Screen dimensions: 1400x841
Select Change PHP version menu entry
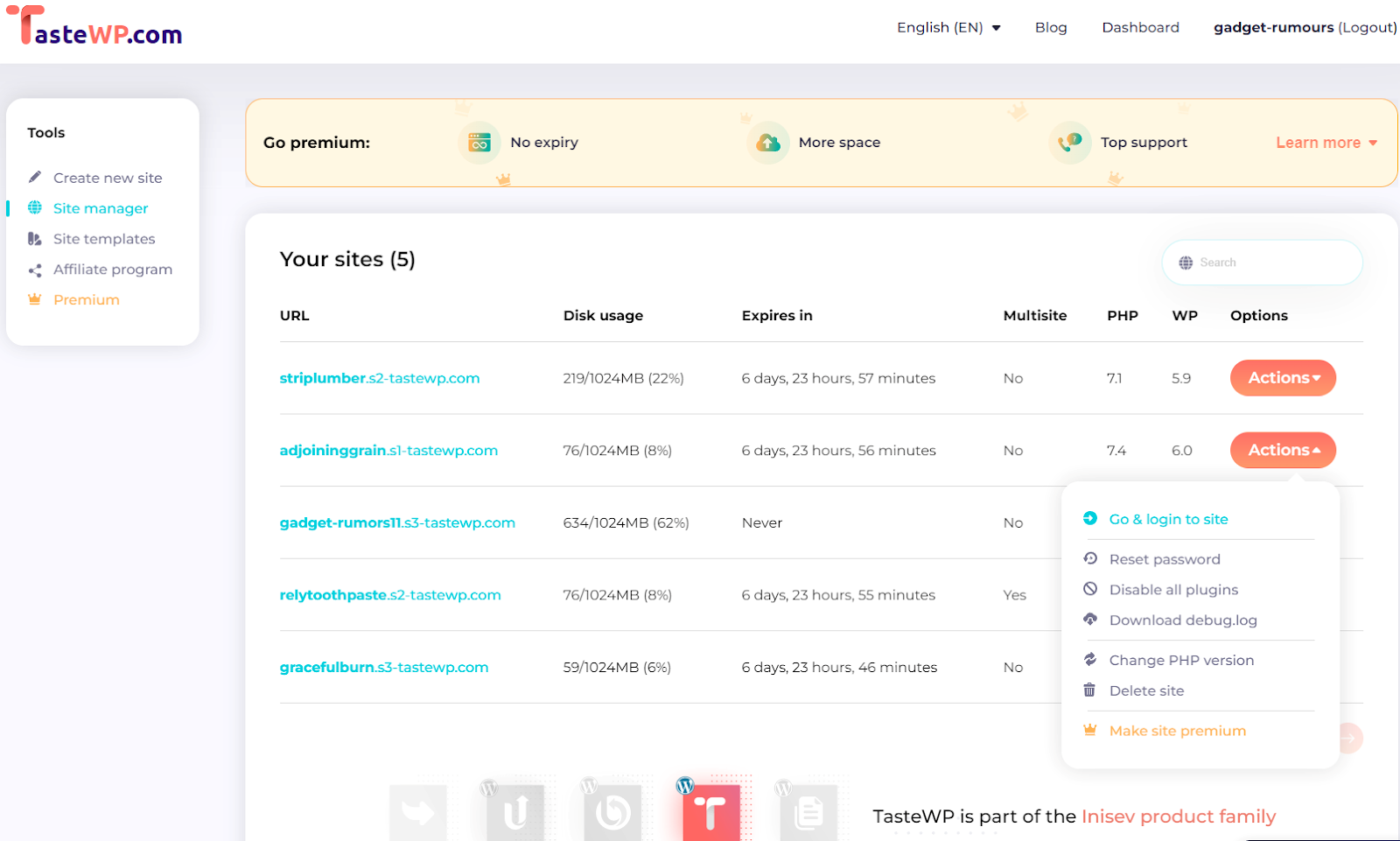[x=1181, y=660]
